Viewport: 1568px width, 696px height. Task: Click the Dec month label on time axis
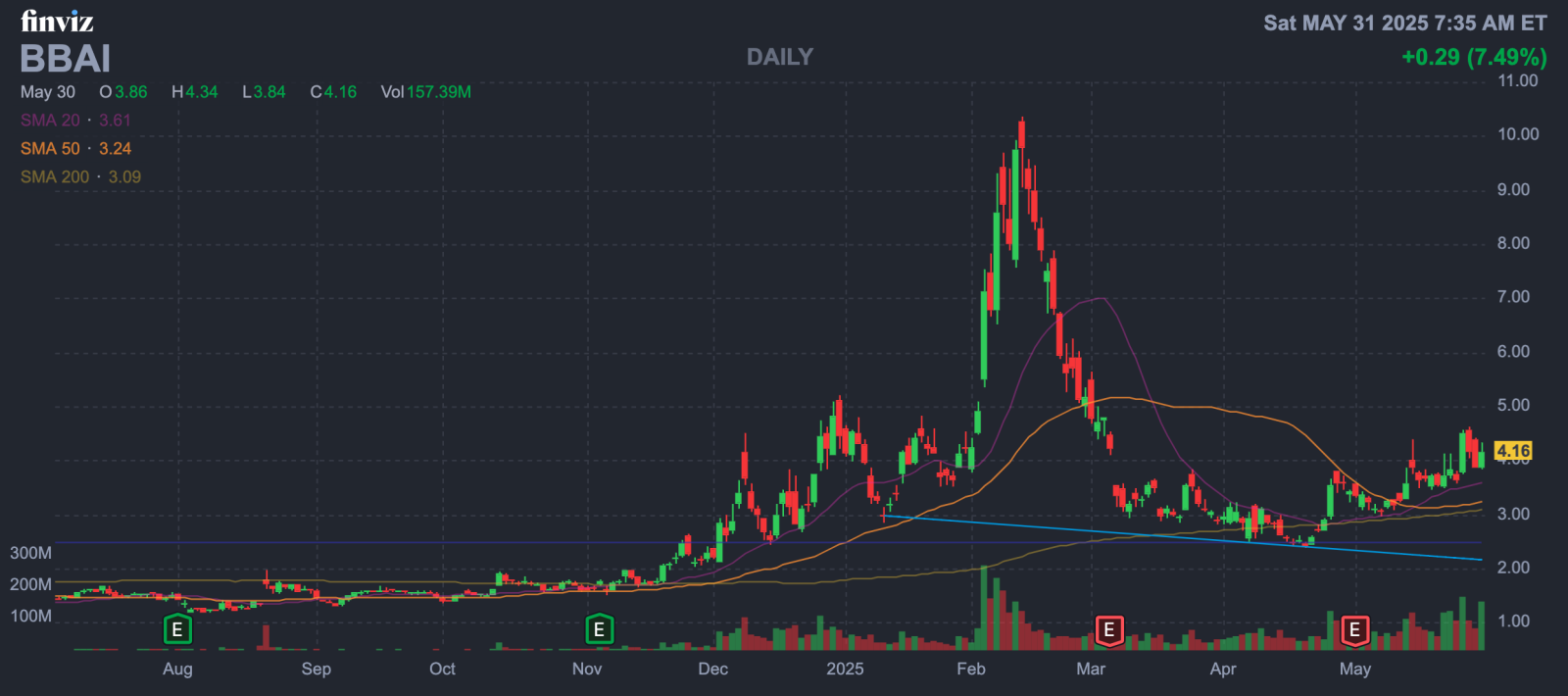[x=712, y=669]
